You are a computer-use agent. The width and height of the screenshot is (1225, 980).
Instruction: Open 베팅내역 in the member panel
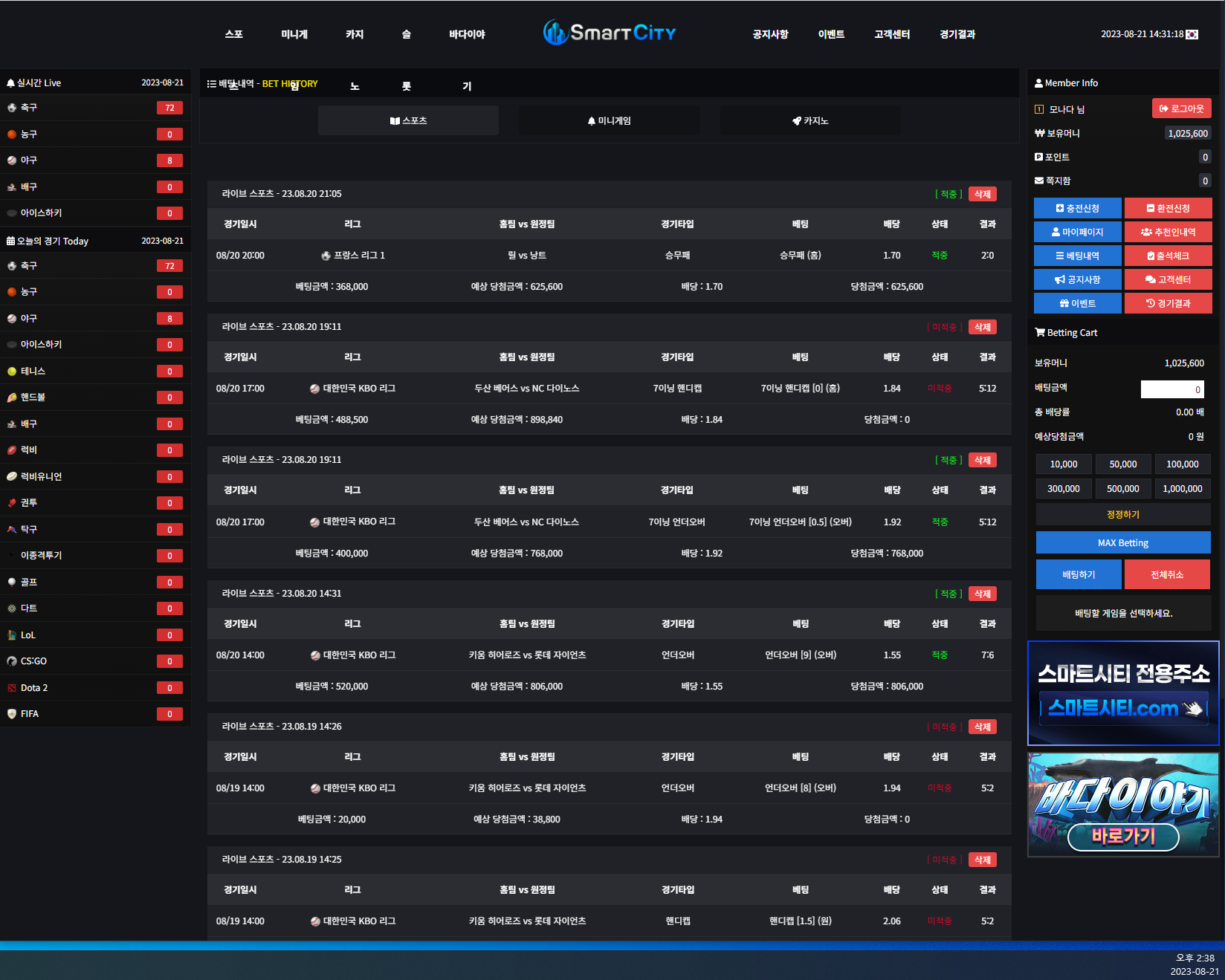pyautogui.click(x=1078, y=256)
